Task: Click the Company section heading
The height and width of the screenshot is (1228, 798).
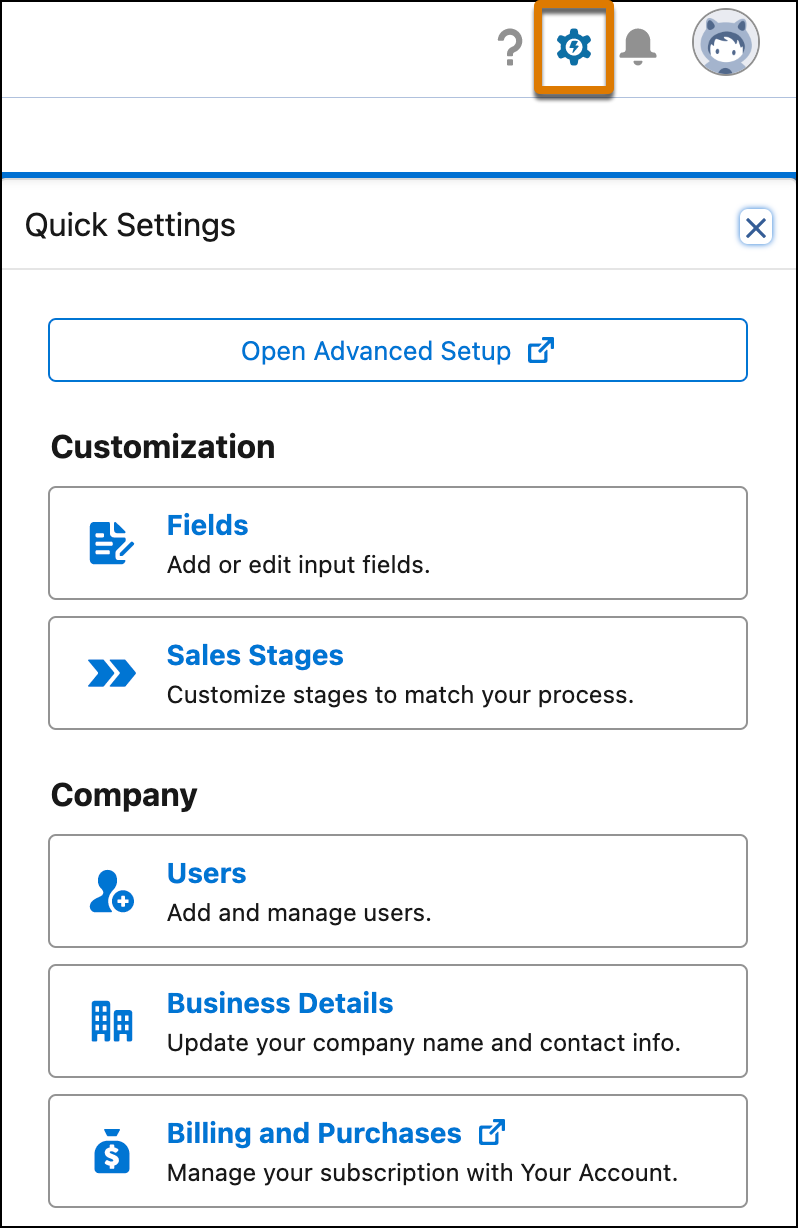Action: point(124,794)
